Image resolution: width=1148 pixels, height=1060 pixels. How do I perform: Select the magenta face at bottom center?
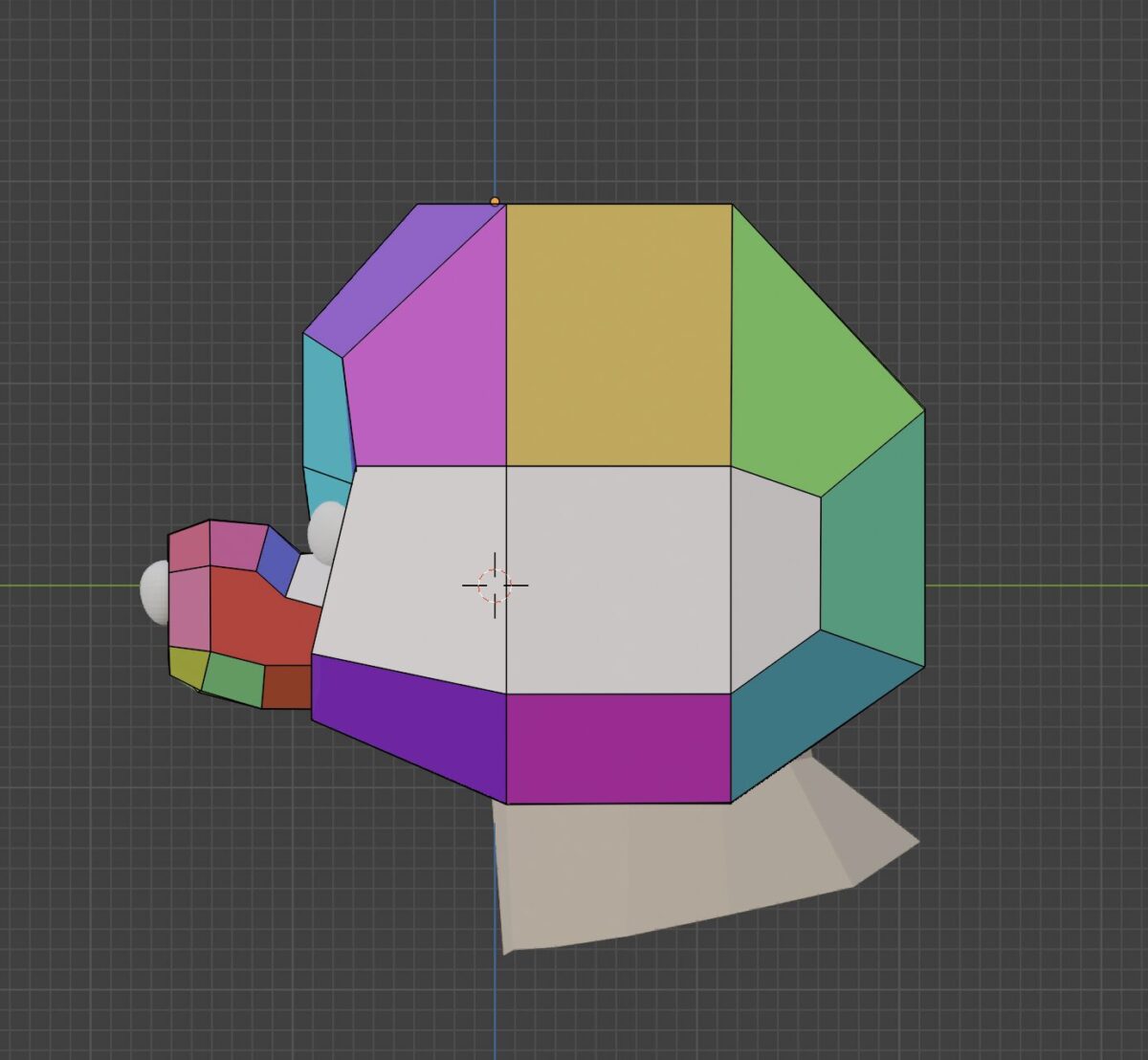[x=618, y=747]
